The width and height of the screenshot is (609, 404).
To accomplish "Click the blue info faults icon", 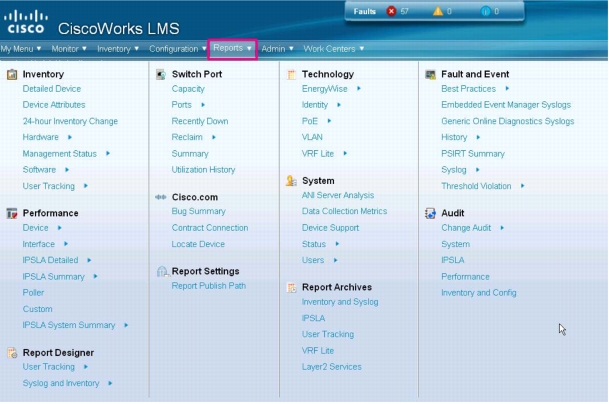I will tap(485, 11).
